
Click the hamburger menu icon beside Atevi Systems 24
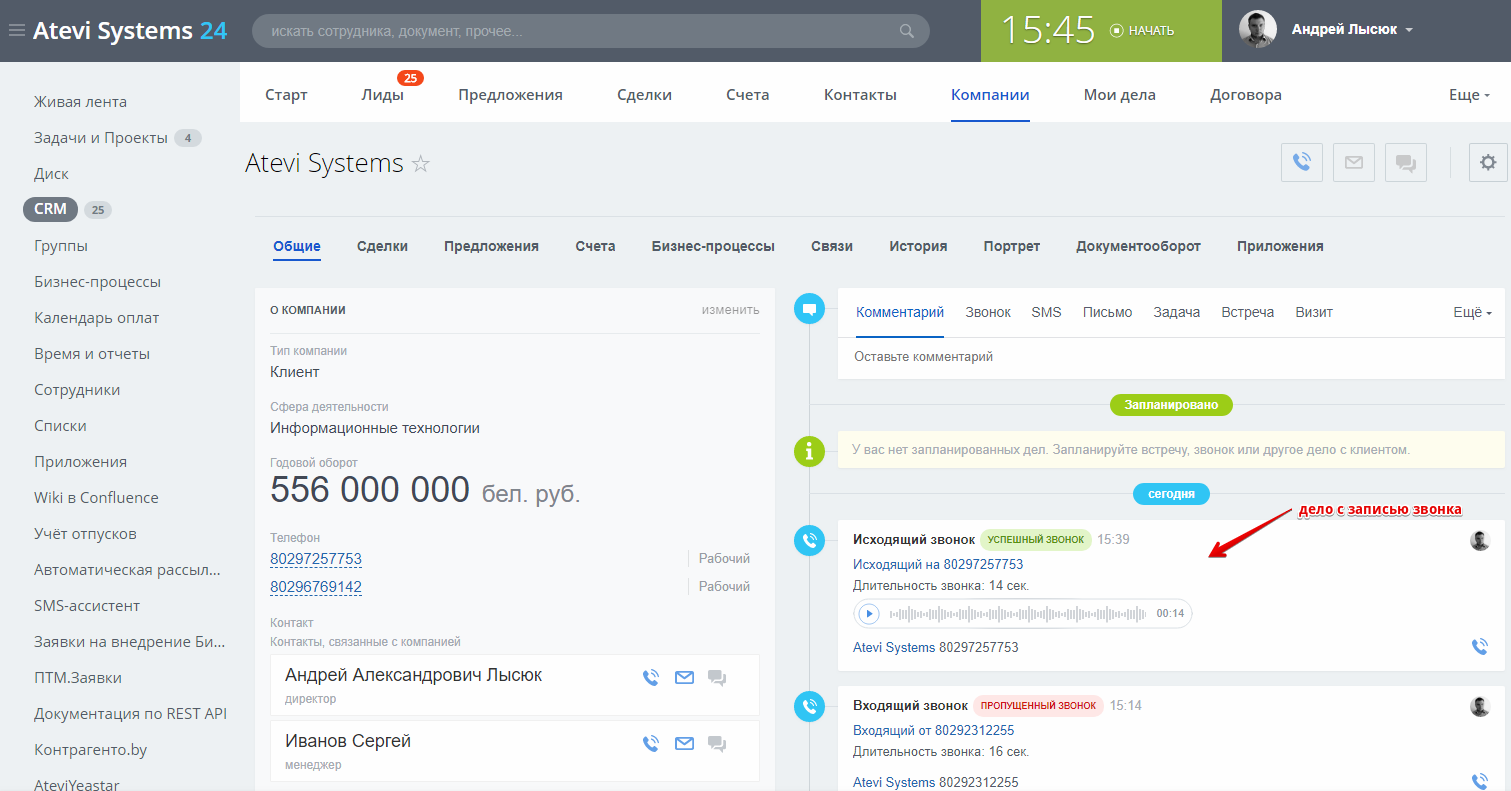tap(16, 31)
